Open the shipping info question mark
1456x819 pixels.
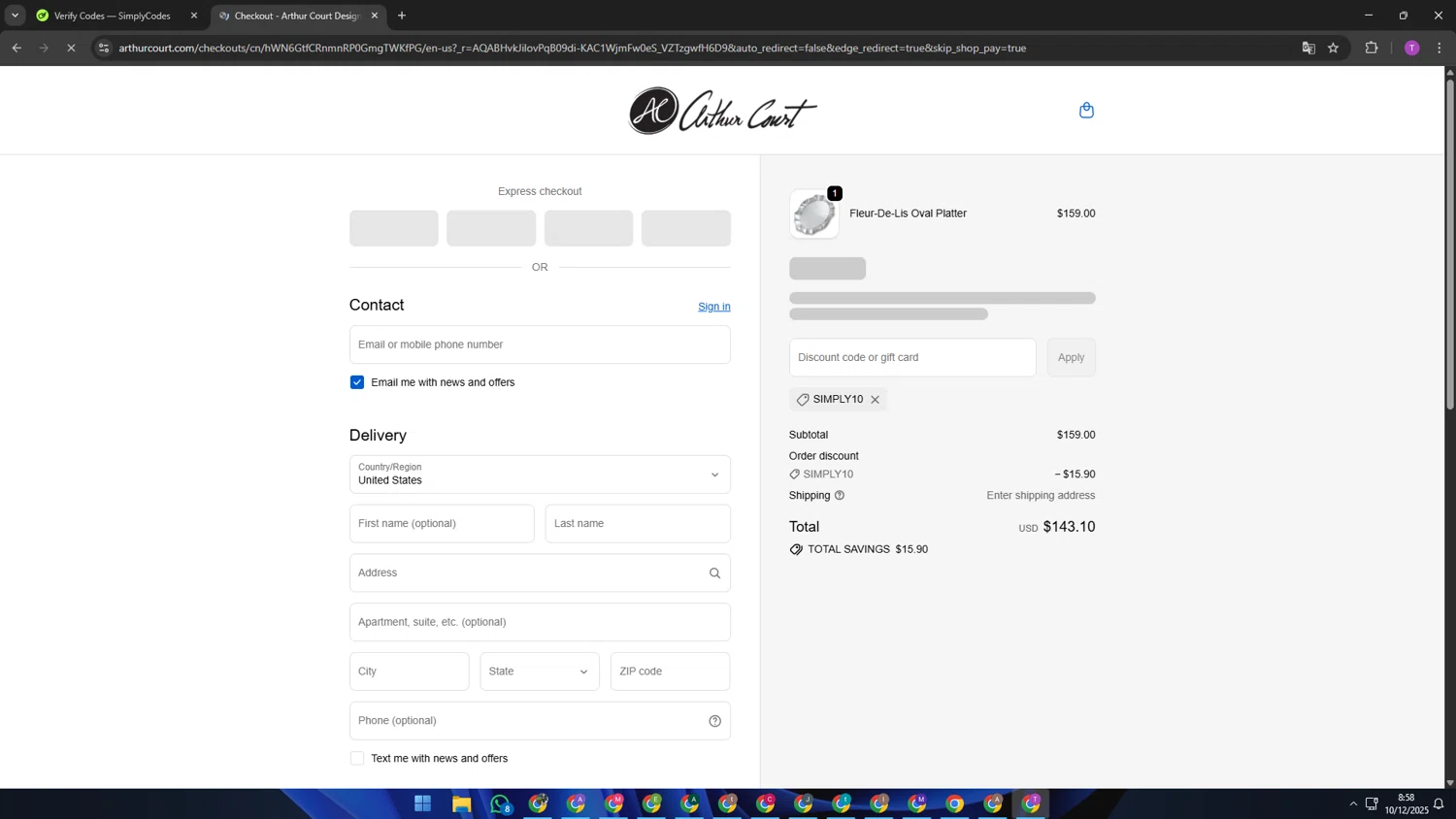(840, 496)
